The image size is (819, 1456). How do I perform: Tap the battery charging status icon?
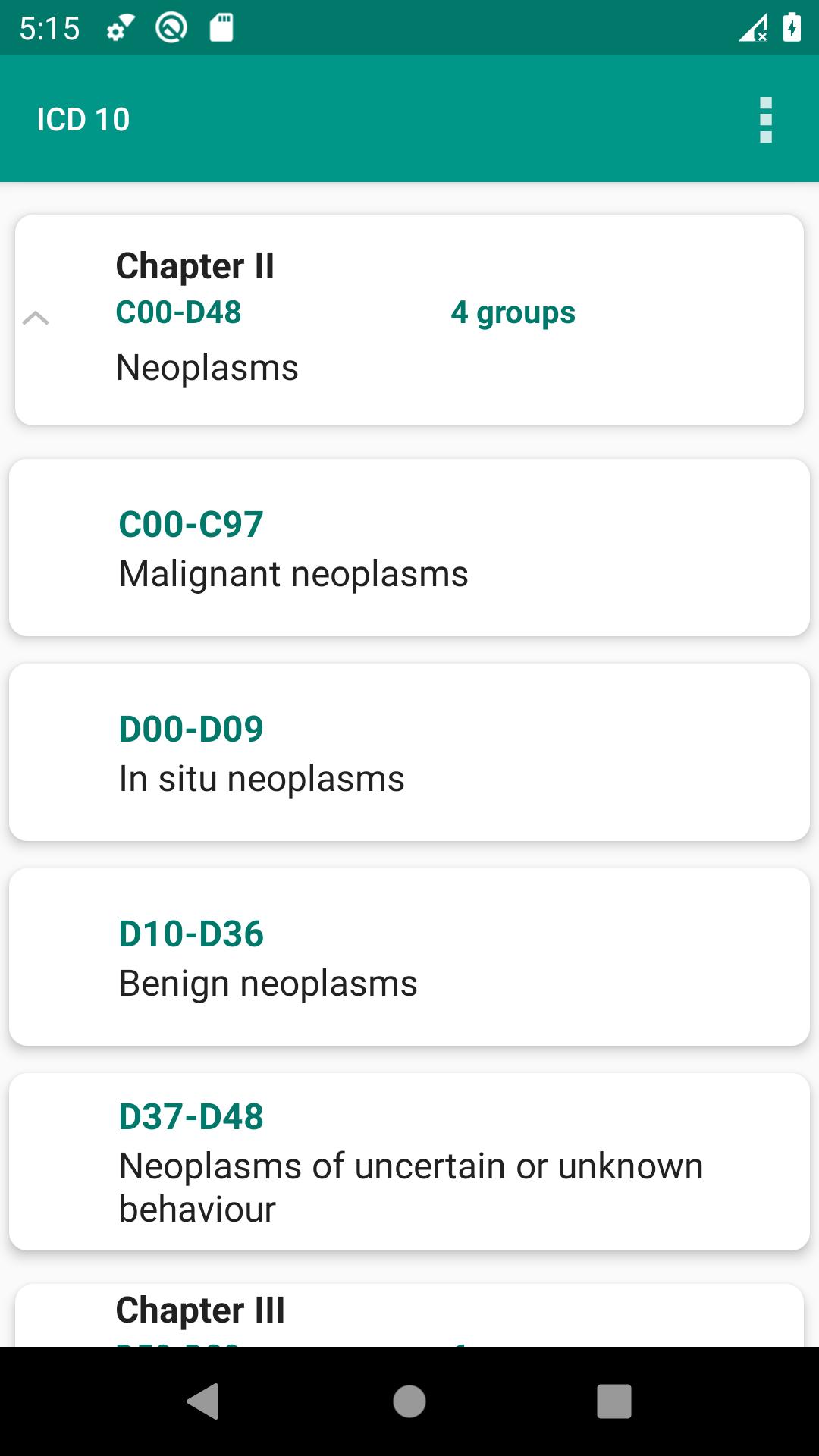(x=792, y=29)
